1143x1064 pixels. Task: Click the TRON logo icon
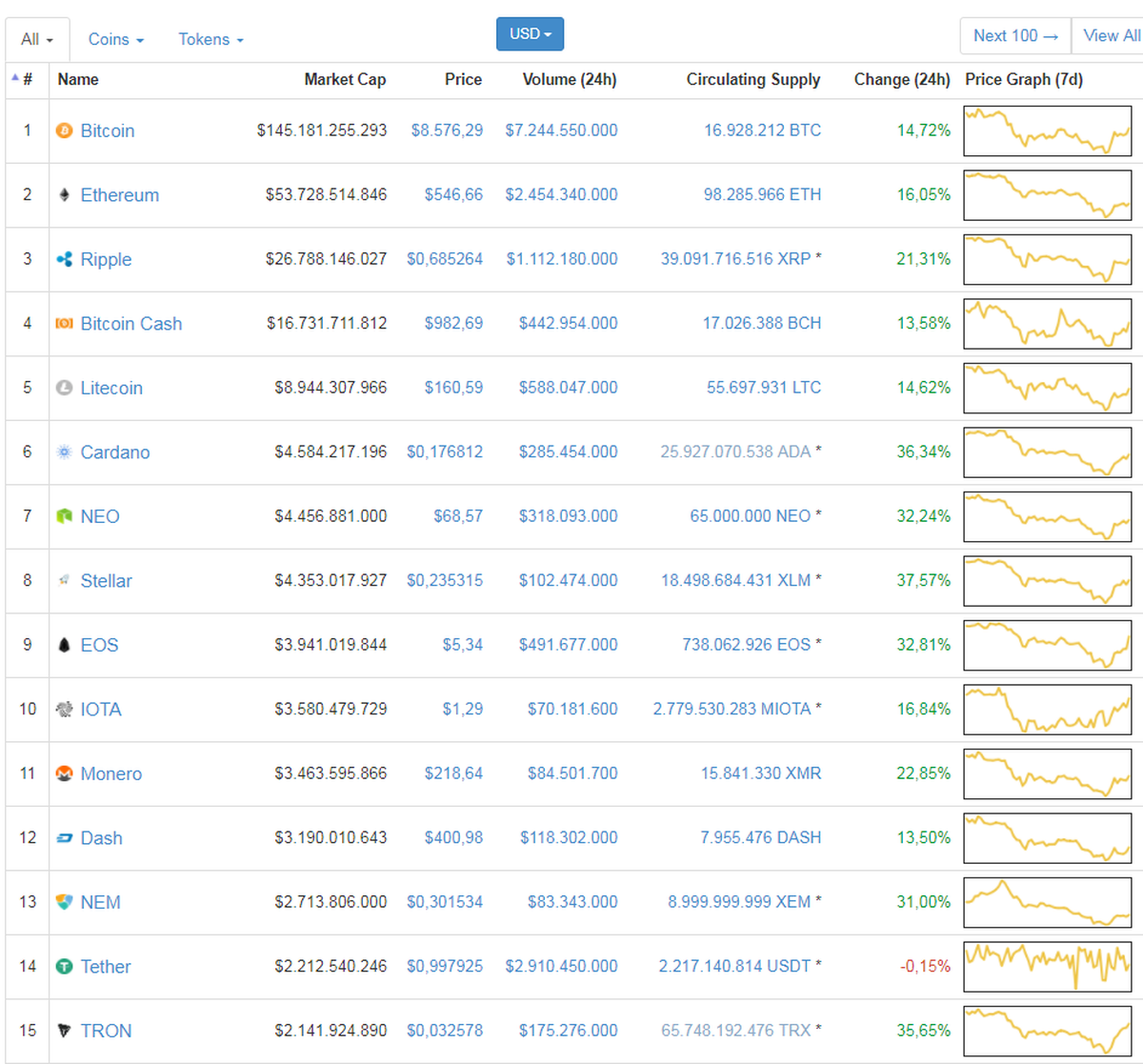[x=64, y=1031]
